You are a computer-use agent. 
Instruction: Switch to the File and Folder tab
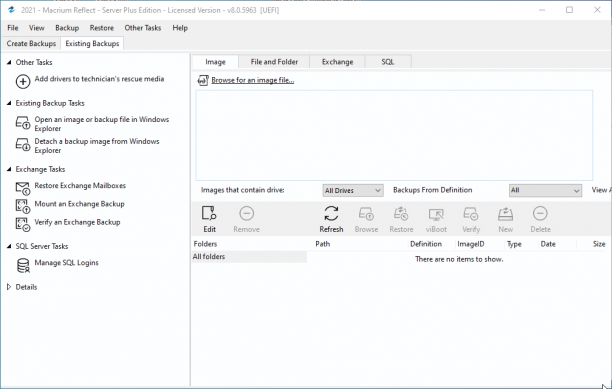[x=274, y=62]
